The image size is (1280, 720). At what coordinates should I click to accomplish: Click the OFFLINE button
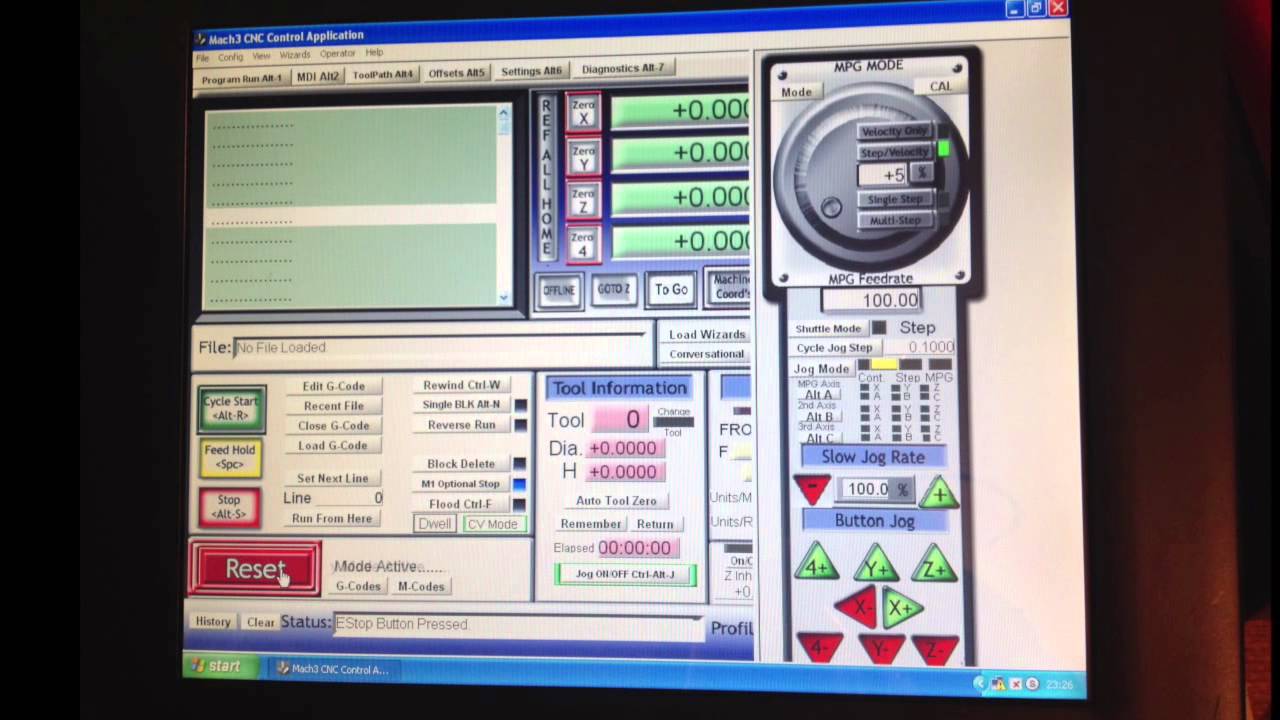click(559, 290)
